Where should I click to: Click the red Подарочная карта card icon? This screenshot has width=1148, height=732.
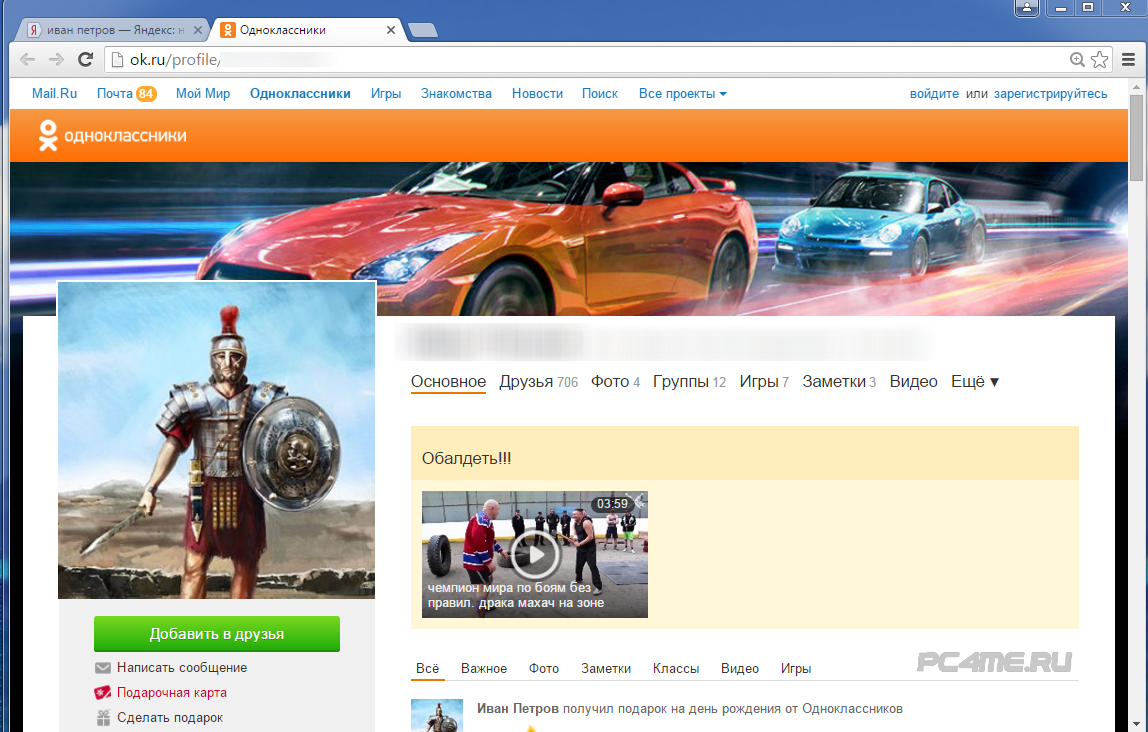pos(103,693)
